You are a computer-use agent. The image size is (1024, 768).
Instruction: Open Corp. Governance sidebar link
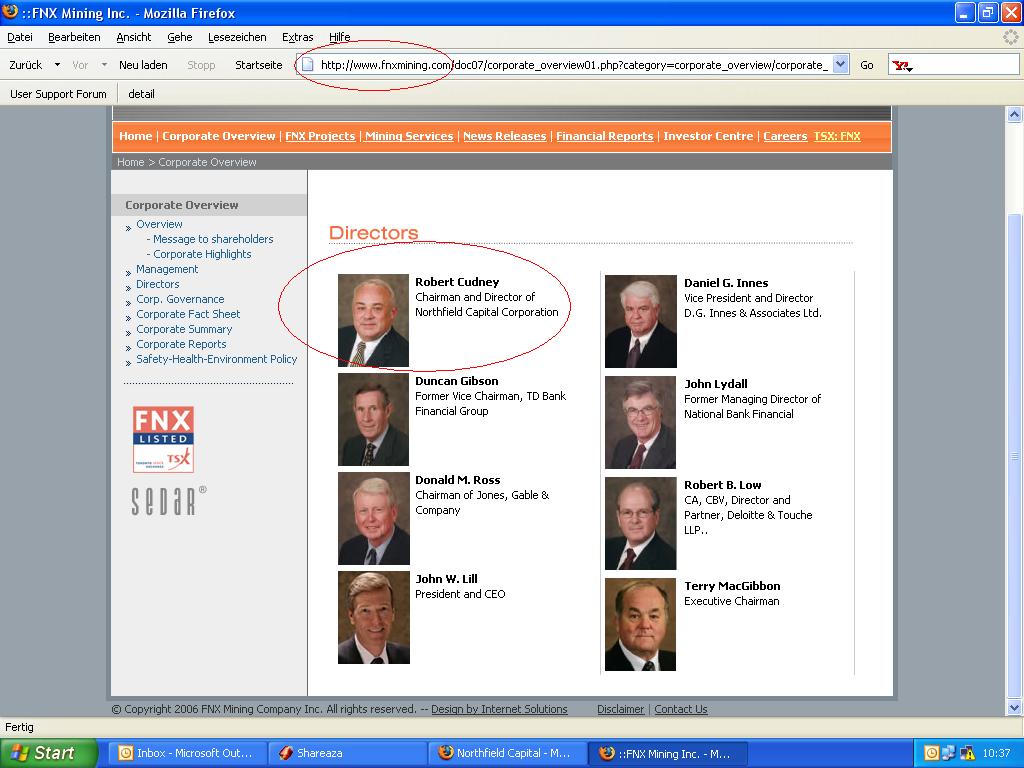click(x=180, y=299)
